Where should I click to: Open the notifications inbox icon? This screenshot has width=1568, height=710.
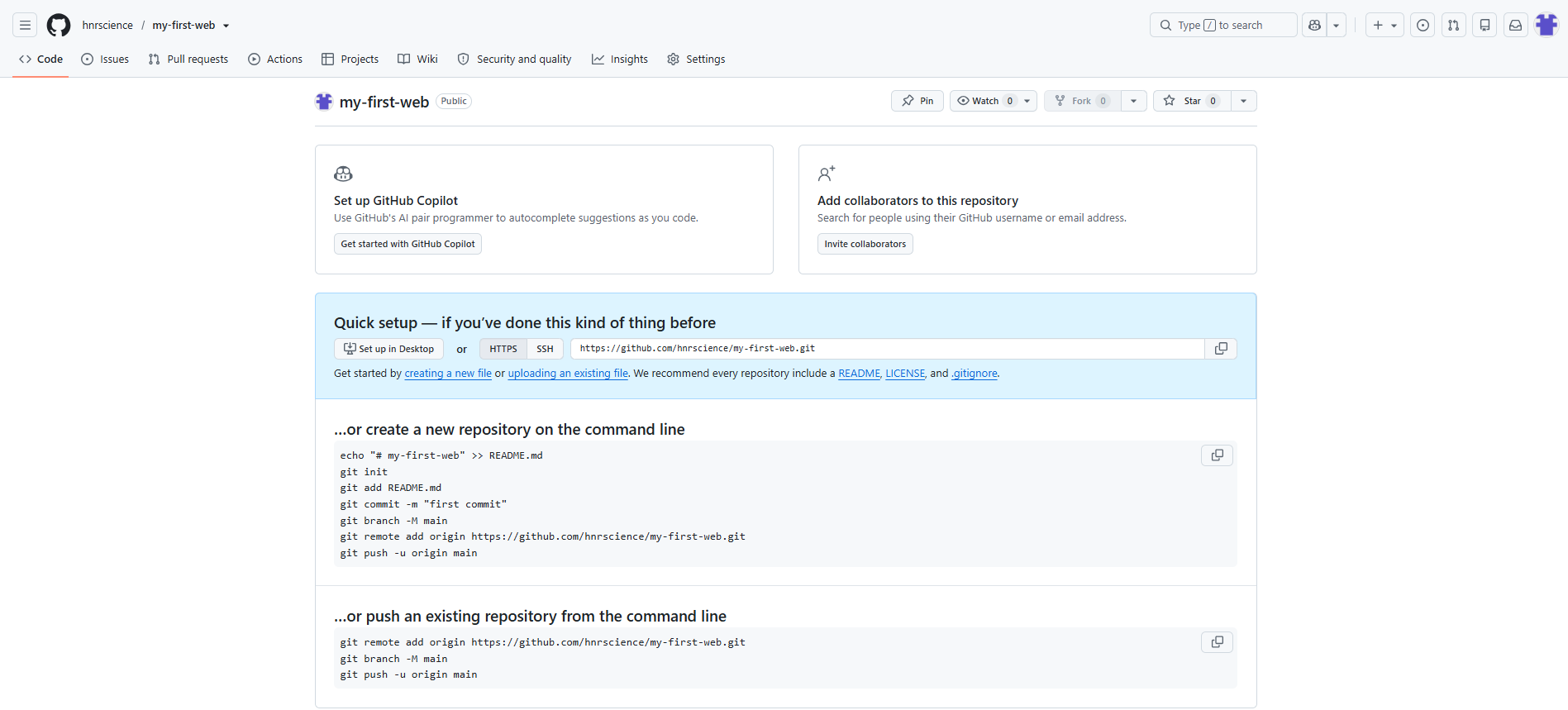(1515, 25)
